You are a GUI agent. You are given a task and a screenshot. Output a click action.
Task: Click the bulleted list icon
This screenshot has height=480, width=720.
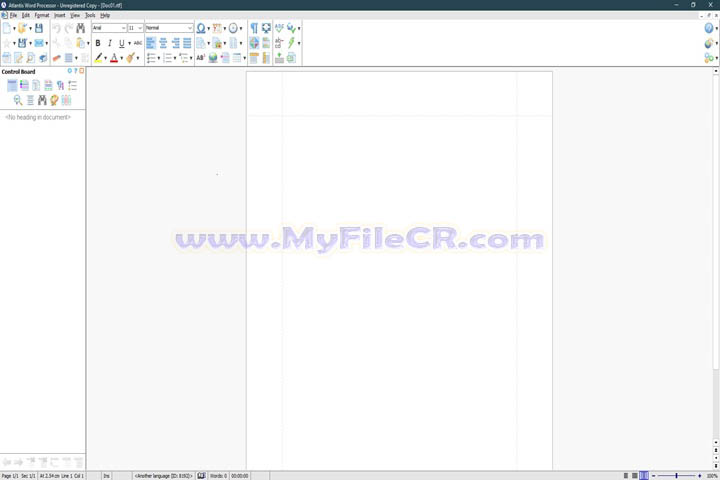[x=151, y=58]
